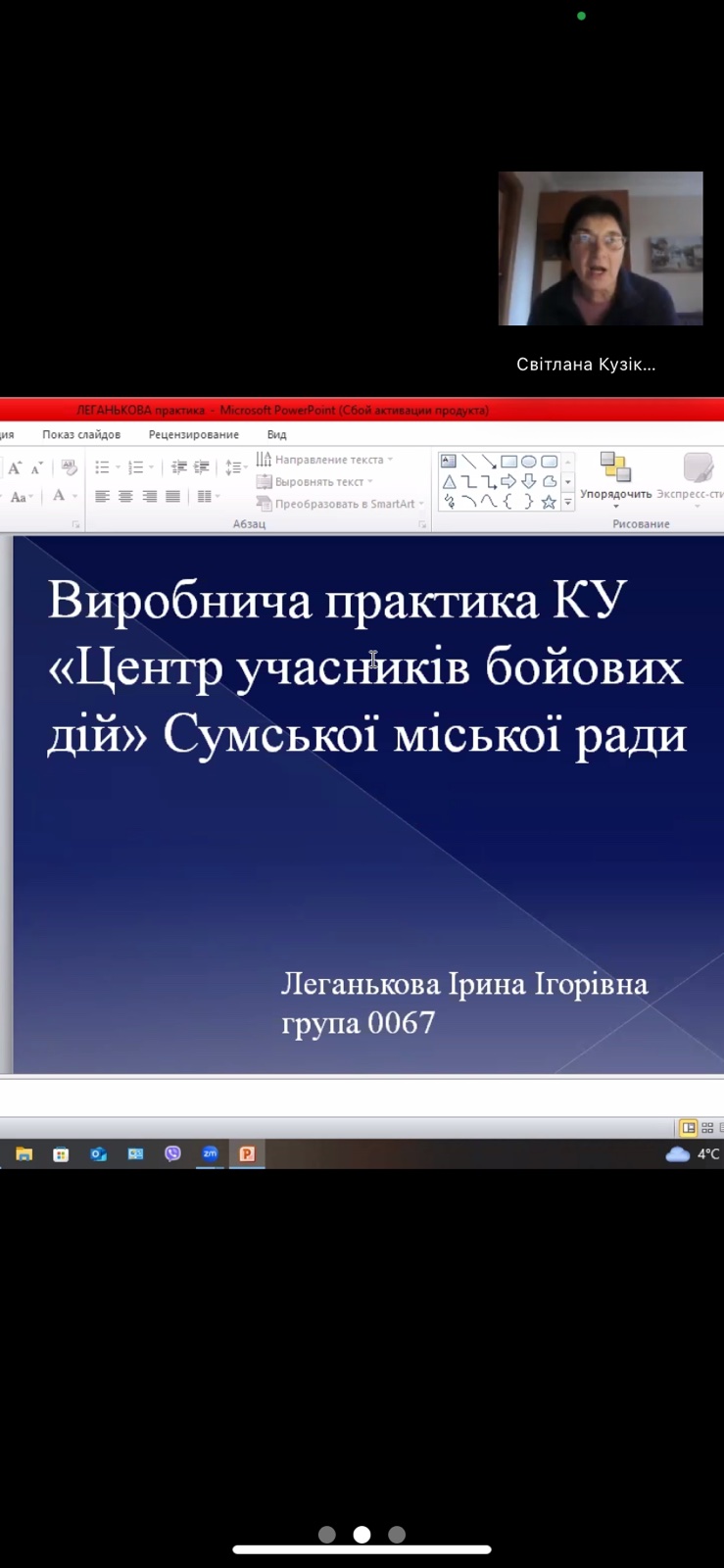Screen dimensions: 724x1568
Task: Switch to Slide Sorter view
Action: (x=707, y=1128)
